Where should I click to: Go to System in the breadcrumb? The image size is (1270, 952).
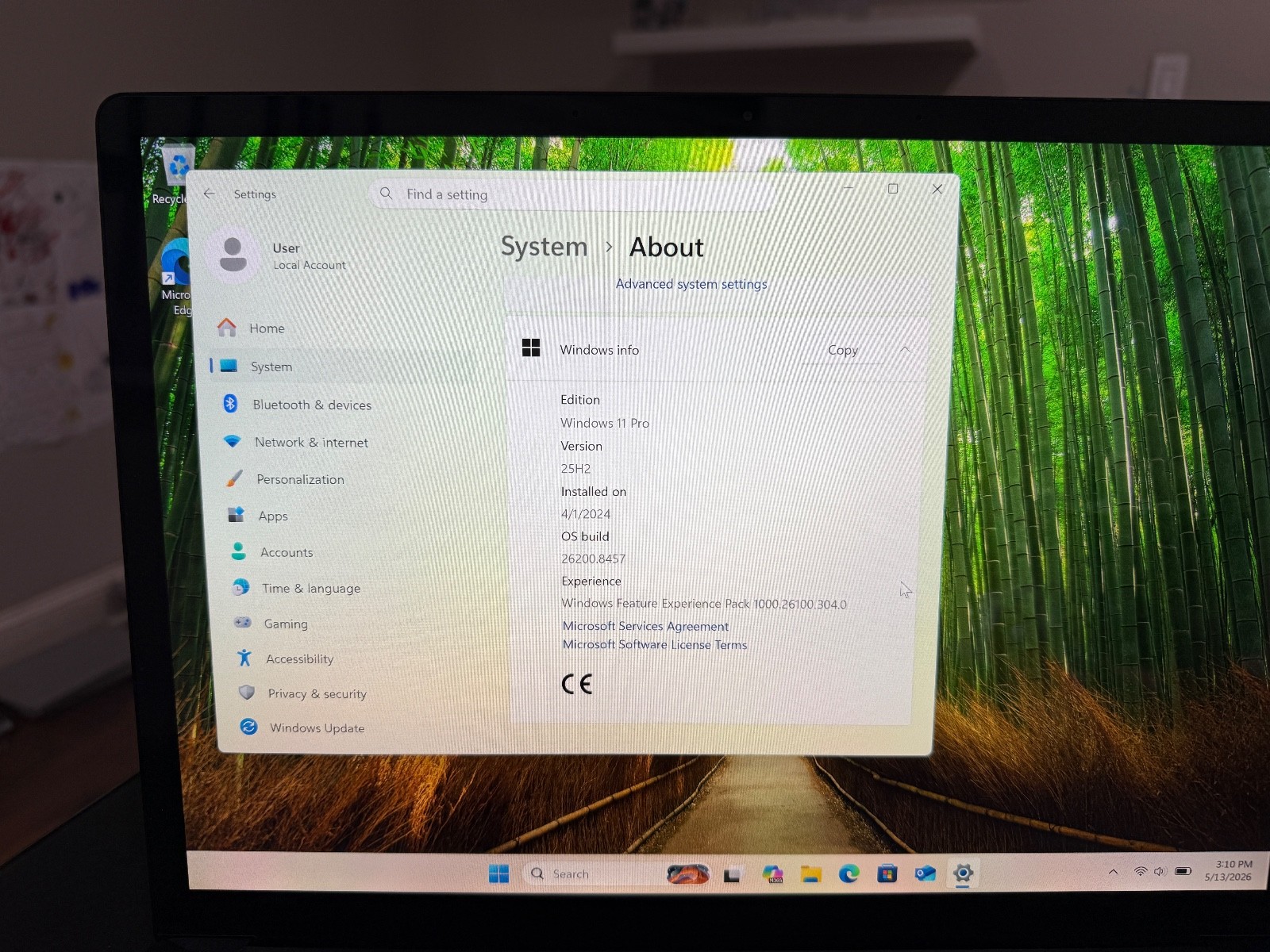(x=544, y=247)
